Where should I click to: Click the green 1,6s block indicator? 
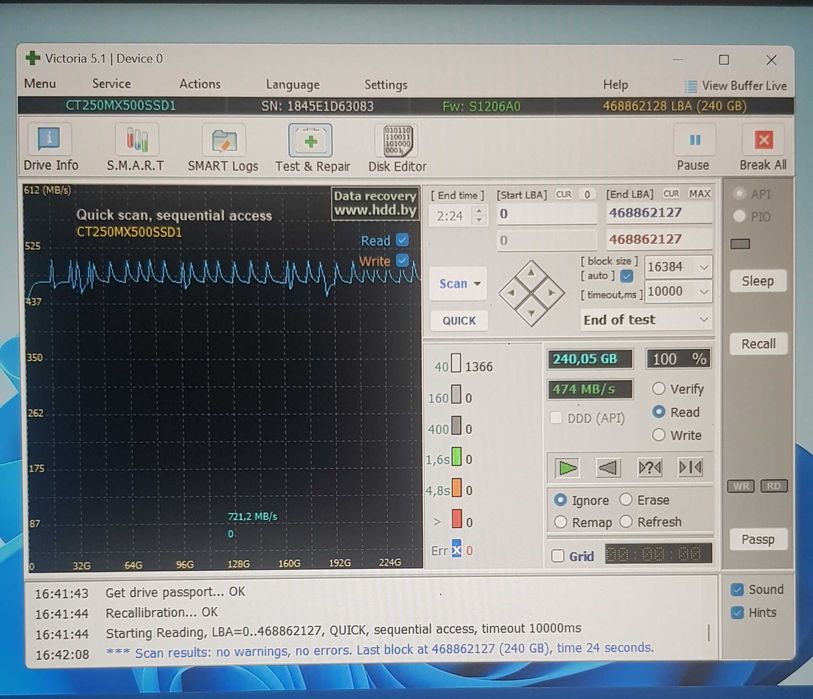pos(456,457)
